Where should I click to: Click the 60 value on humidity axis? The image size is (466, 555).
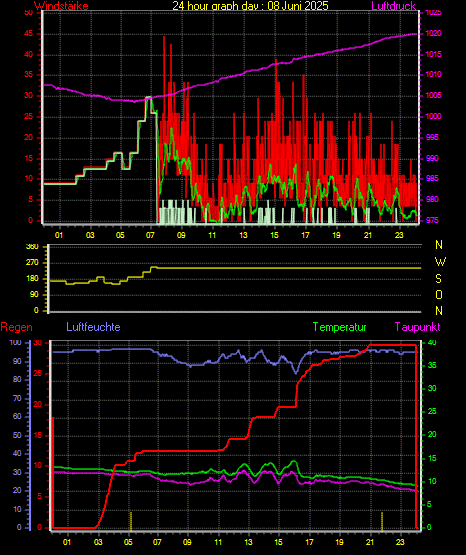pyautogui.click(x=17, y=417)
